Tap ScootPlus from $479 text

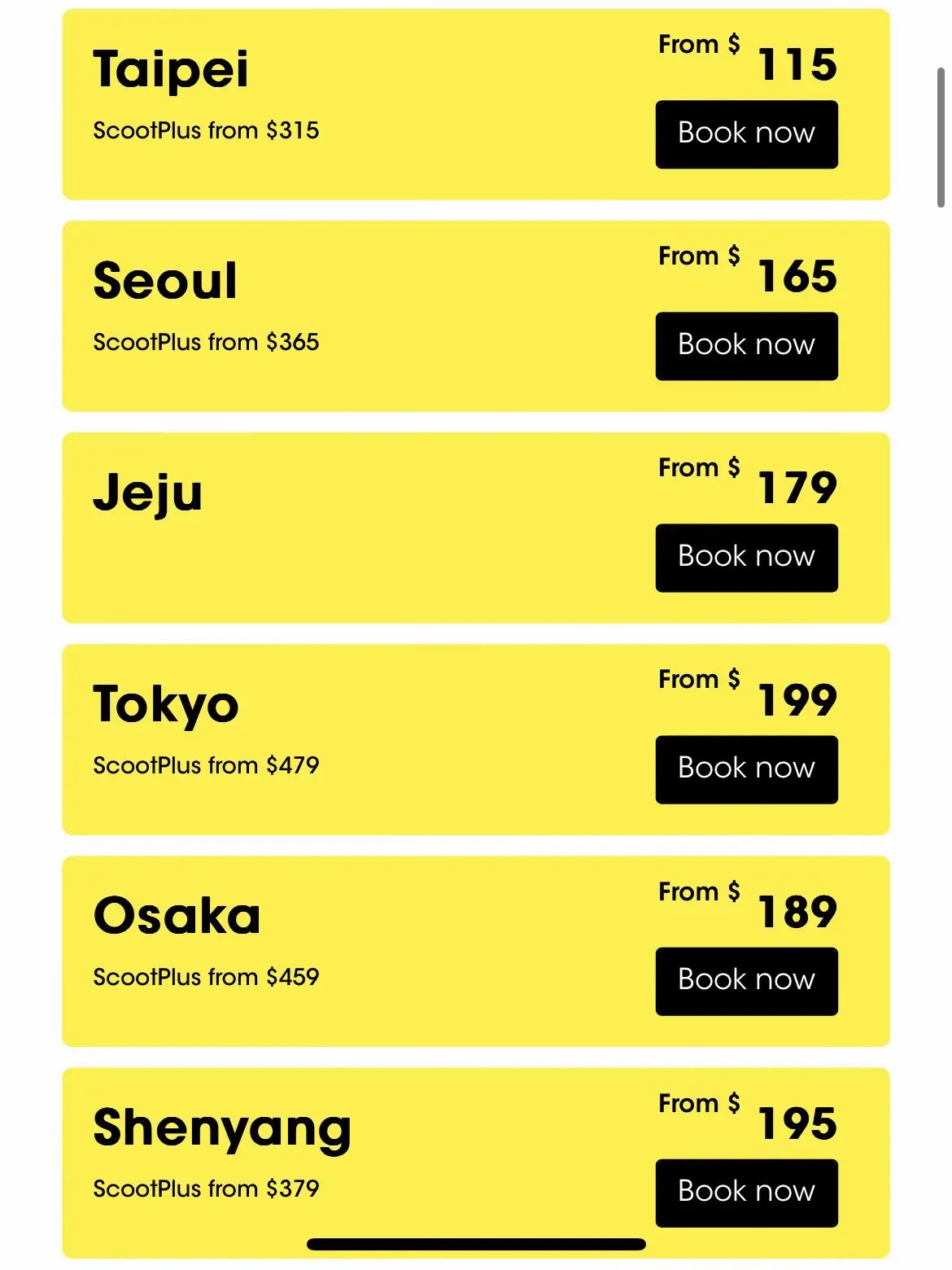(x=206, y=765)
